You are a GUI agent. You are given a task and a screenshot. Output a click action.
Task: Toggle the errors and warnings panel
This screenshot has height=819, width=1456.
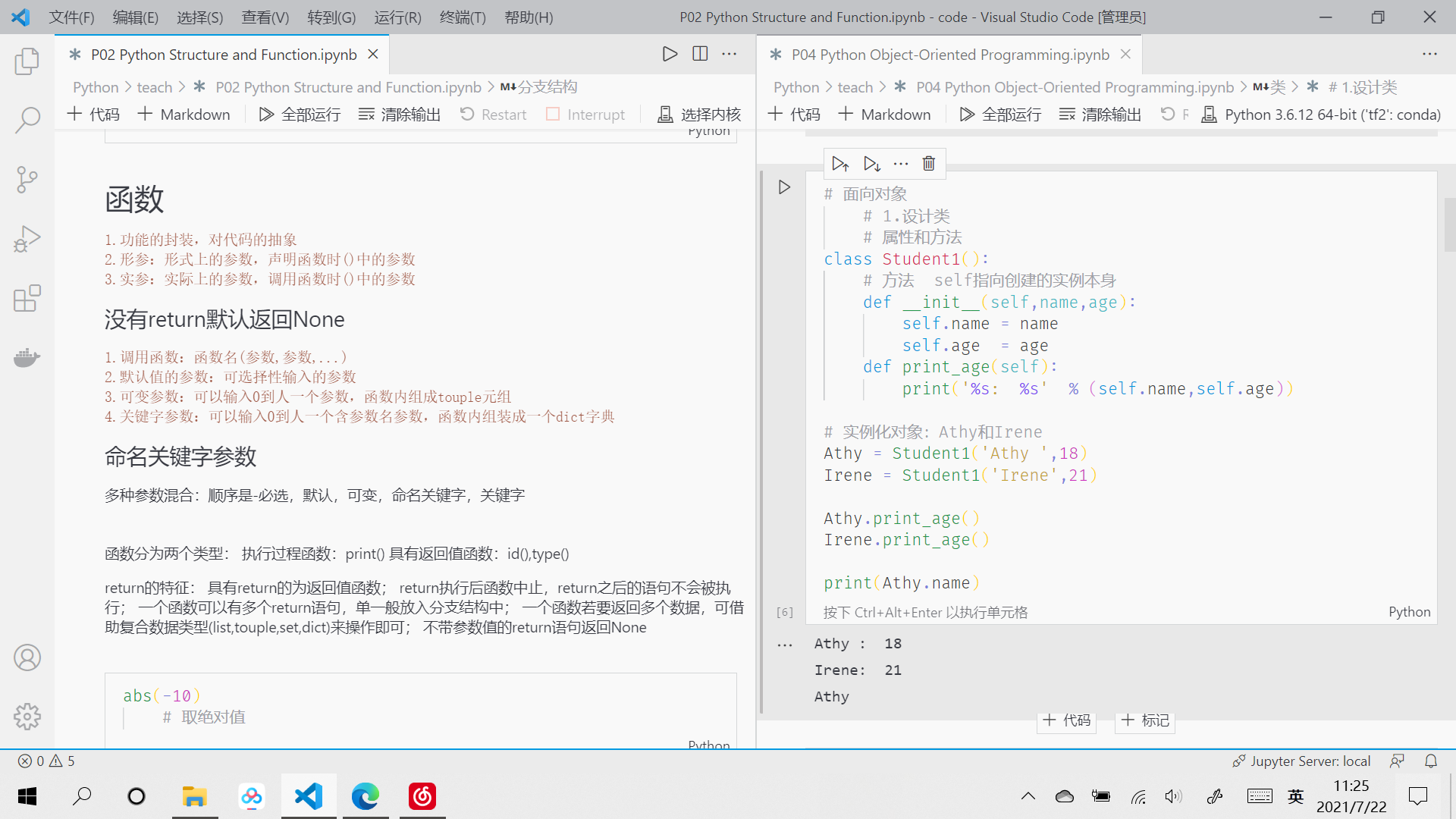[47, 761]
